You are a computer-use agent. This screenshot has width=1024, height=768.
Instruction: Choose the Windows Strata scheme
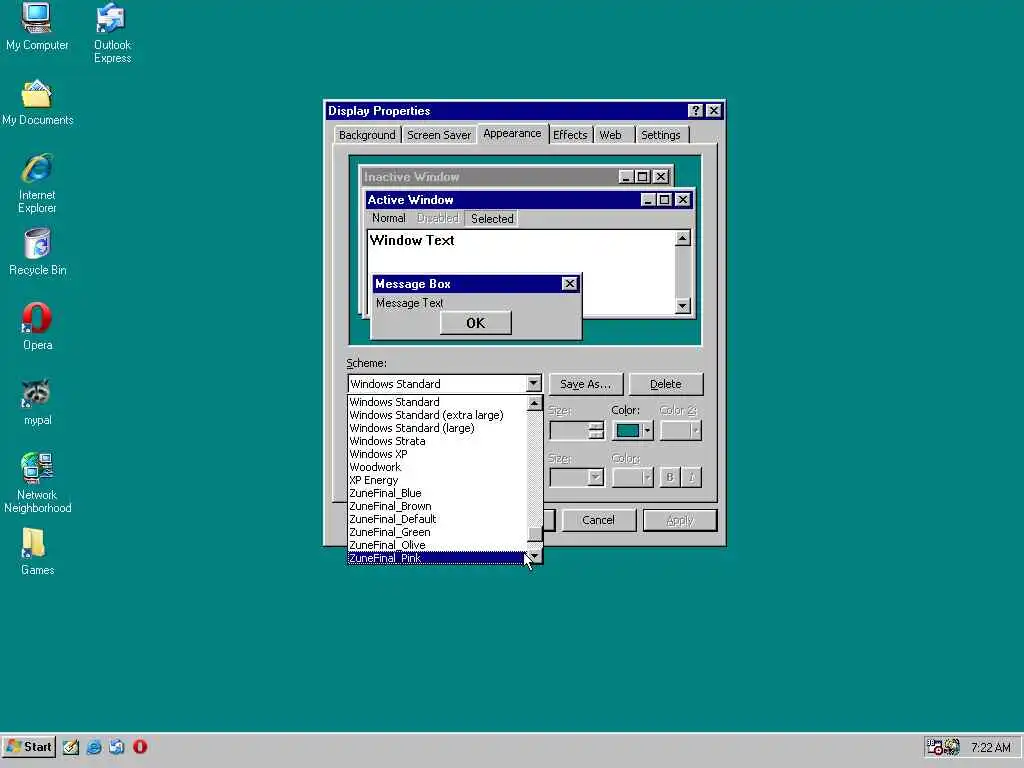(x=438, y=441)
